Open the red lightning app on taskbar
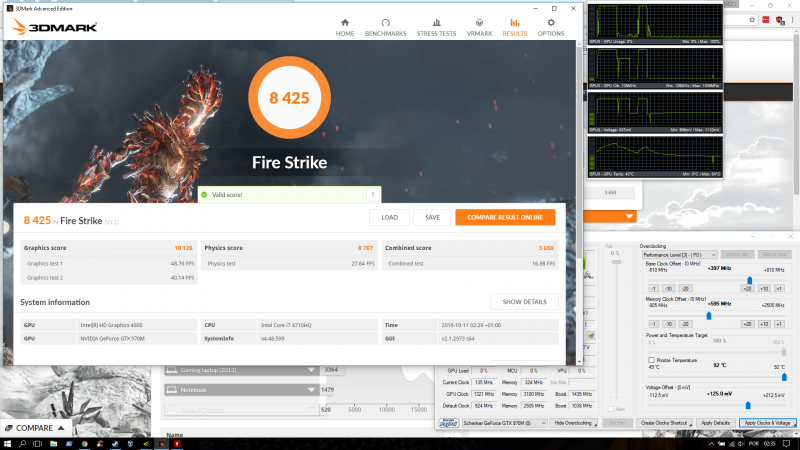The height and width of the screenshot is (450, 800). [x=177, y=444]
